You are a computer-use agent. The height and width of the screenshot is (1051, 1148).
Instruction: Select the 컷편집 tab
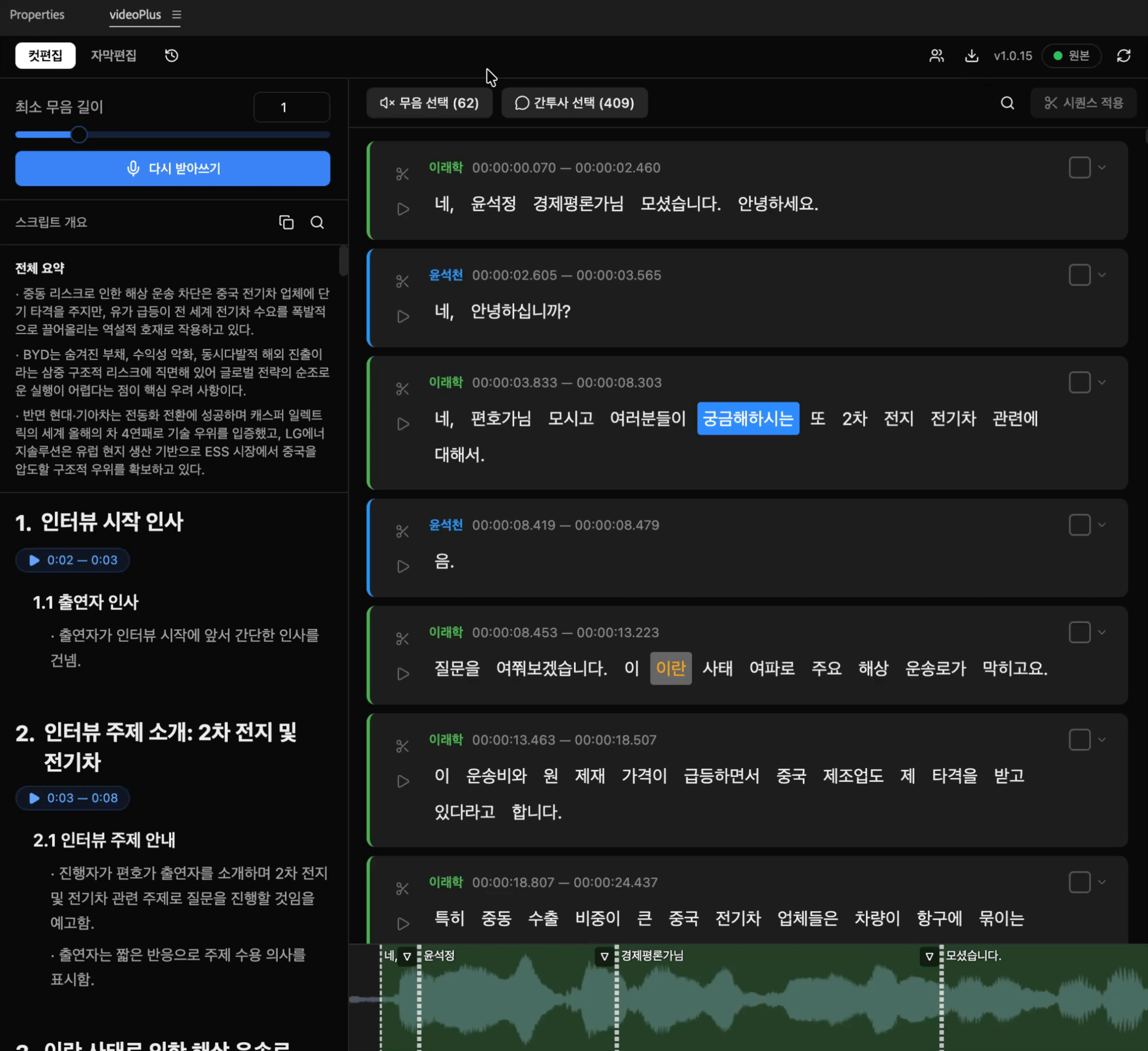(45, 55)
